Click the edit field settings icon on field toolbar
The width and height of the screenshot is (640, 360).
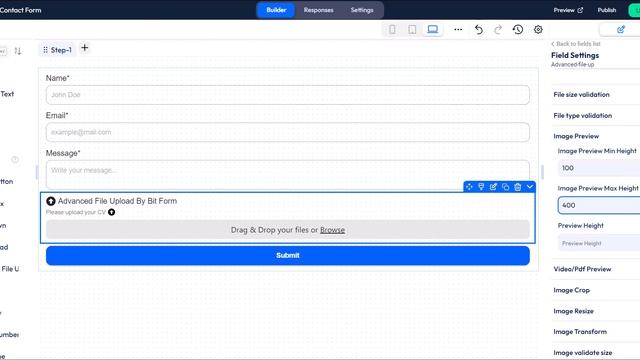tap(493, 187)
